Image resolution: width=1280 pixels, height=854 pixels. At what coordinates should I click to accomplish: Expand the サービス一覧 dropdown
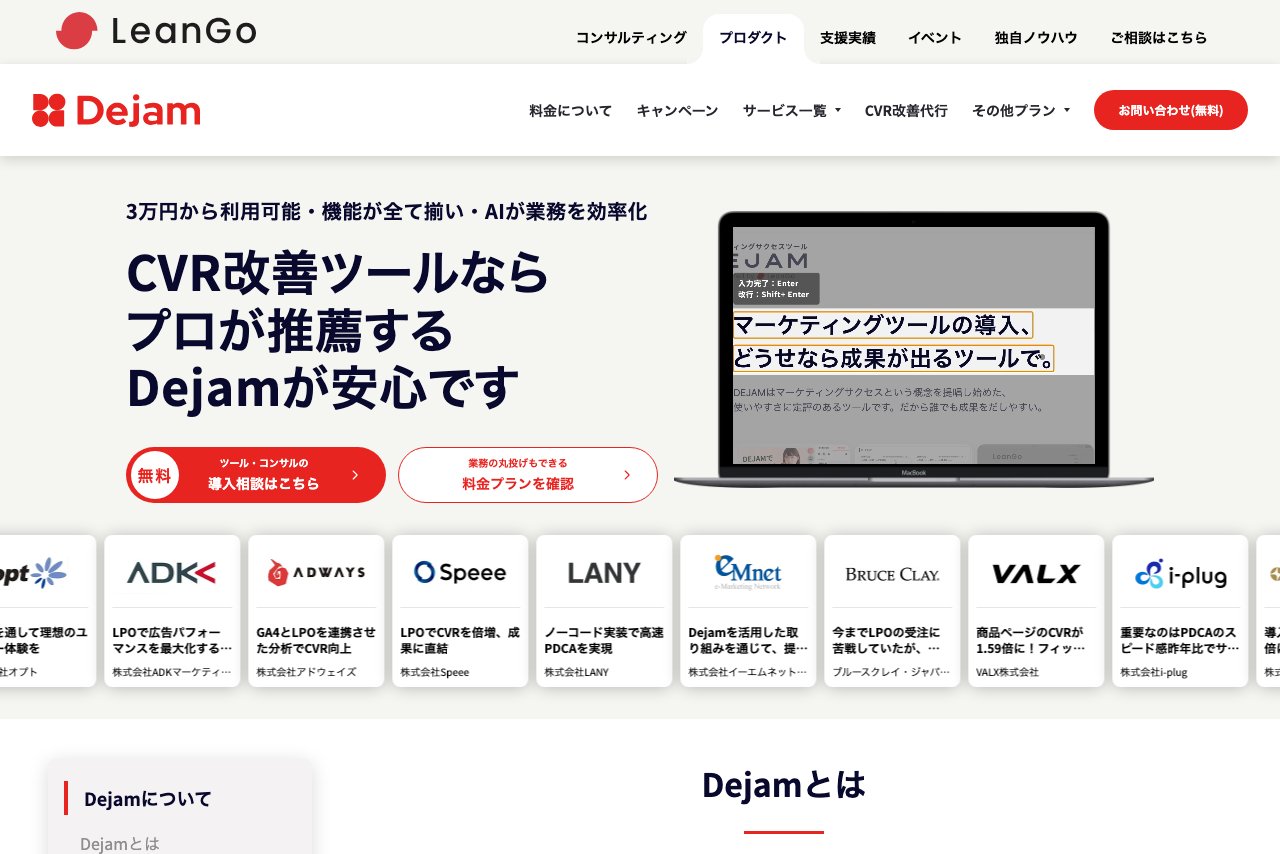pyautogui.click(x=792, y=111)
